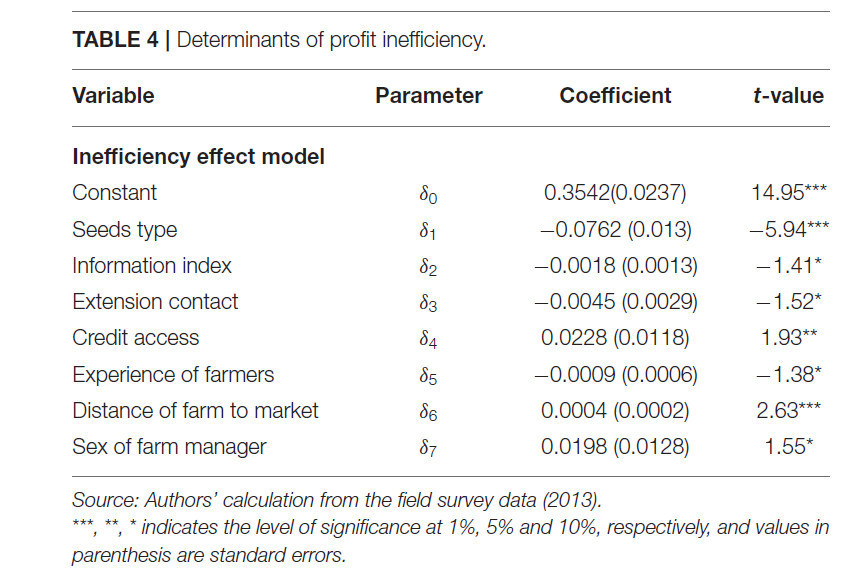Select the Variable column header
863x580 pixels.
coord(113,96)
